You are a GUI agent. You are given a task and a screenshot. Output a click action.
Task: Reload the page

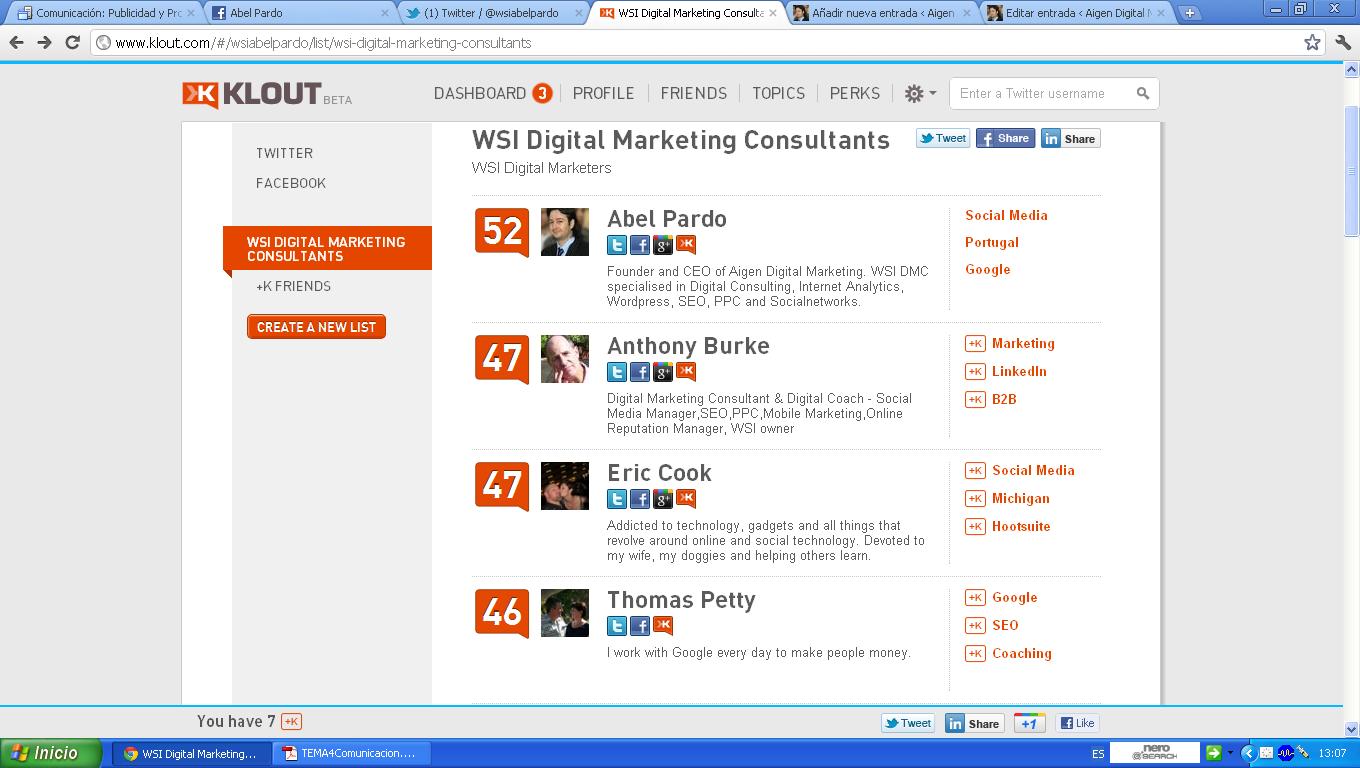click(72, 42)
